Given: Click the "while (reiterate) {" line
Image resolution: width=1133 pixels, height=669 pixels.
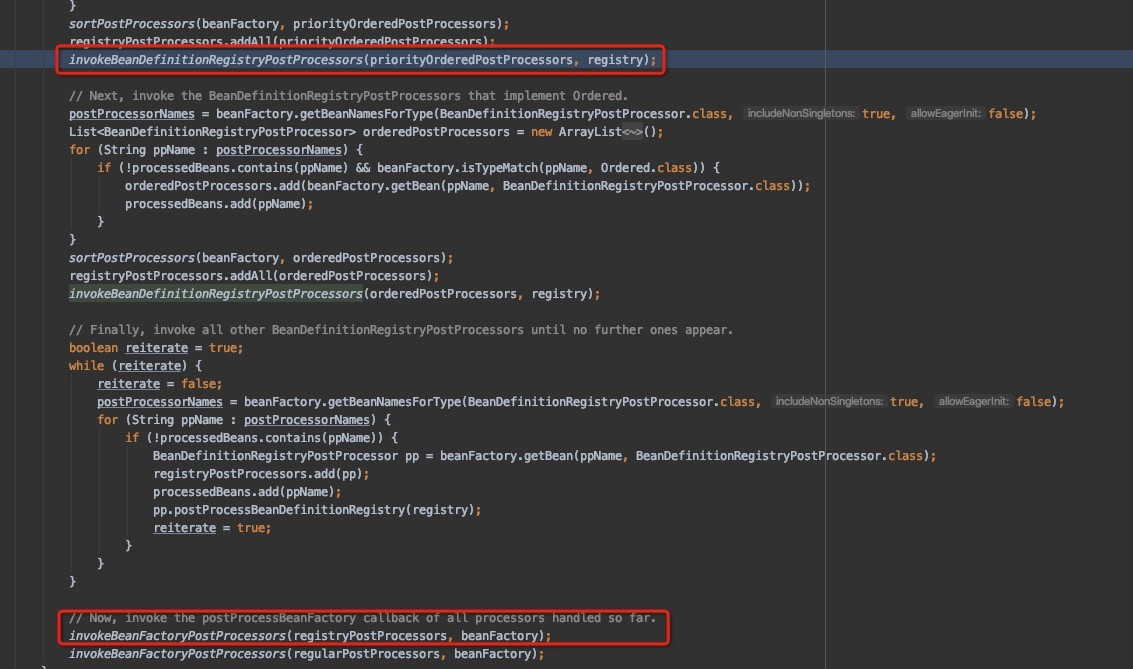Looking at the screenshot, I should tap(135, 366).
